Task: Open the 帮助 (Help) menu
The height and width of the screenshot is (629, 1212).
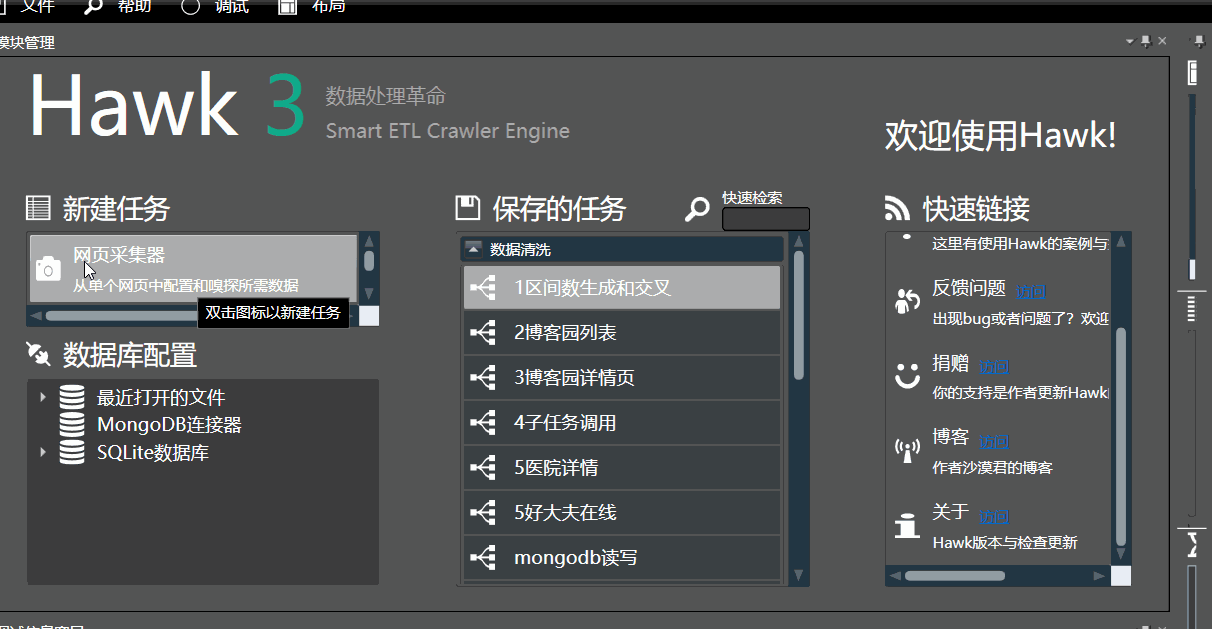Action: point(134,7)
